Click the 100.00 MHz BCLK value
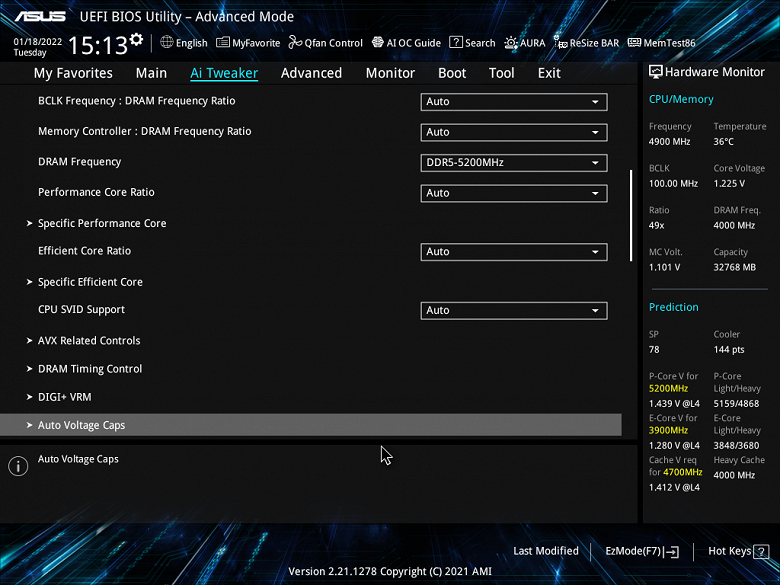 tap(673, 184)
